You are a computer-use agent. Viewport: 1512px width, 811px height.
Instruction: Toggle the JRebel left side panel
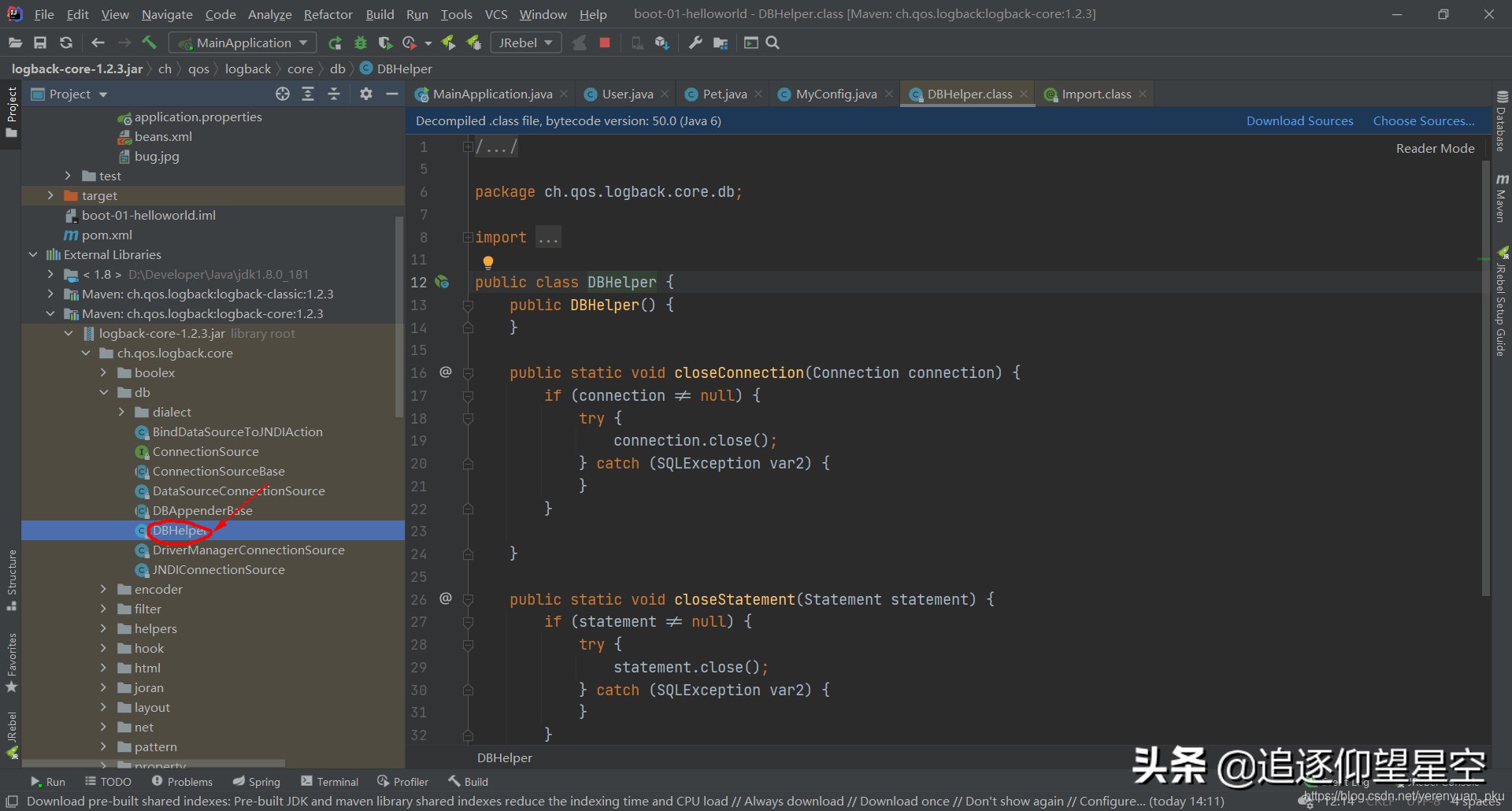click(11, 735)
